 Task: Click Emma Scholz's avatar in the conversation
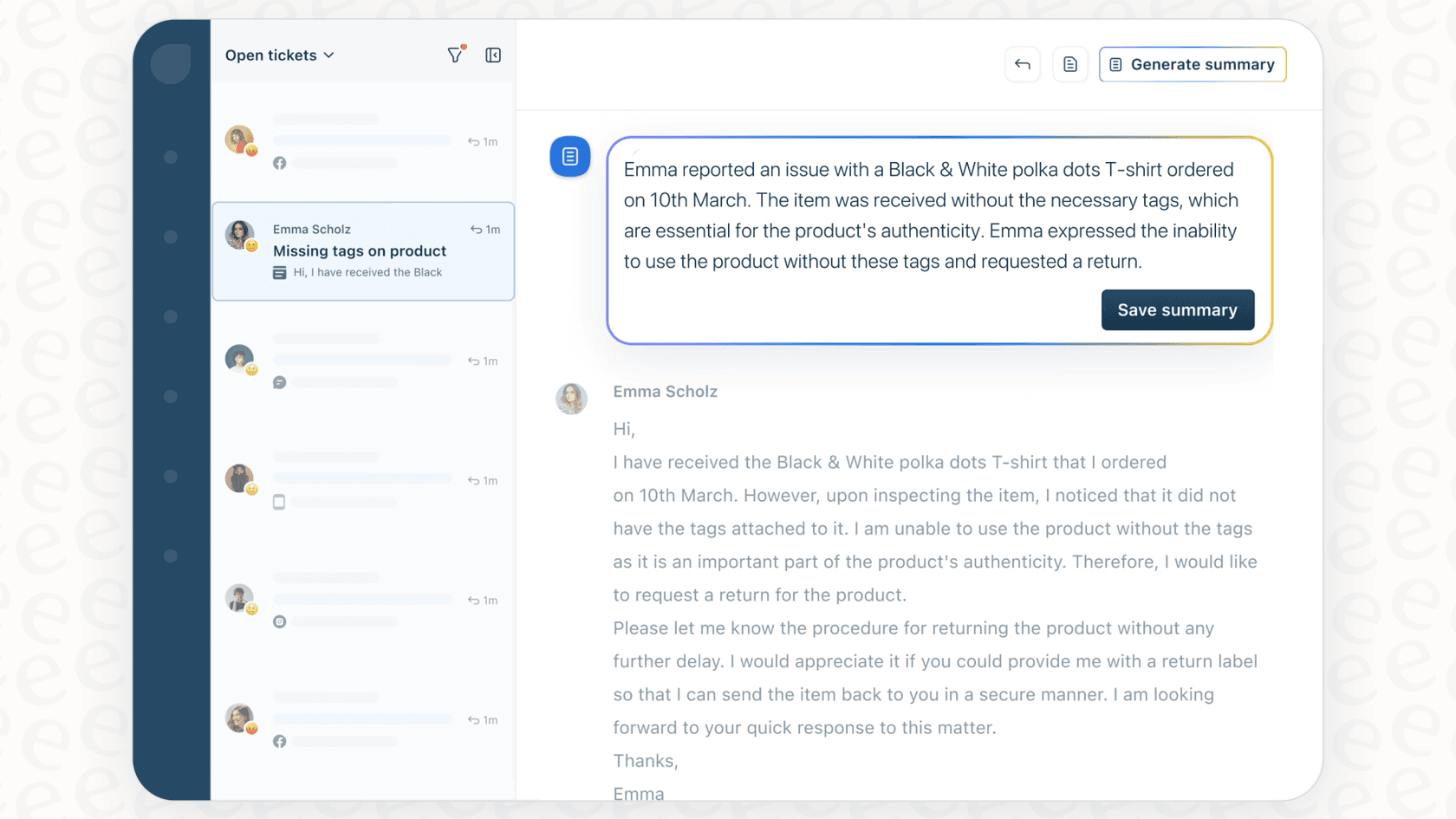pyautogui.click(x=571, y=399)
